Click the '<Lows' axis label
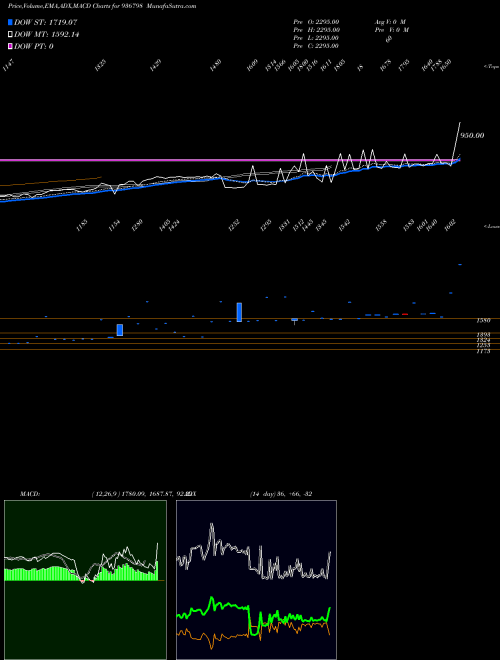This screenshot has width=500, height=660. click(x=491, y=226)
